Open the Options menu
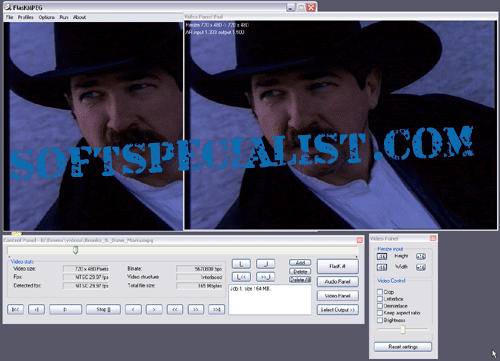This screenshot has width=500, height=361. point(47,17)
